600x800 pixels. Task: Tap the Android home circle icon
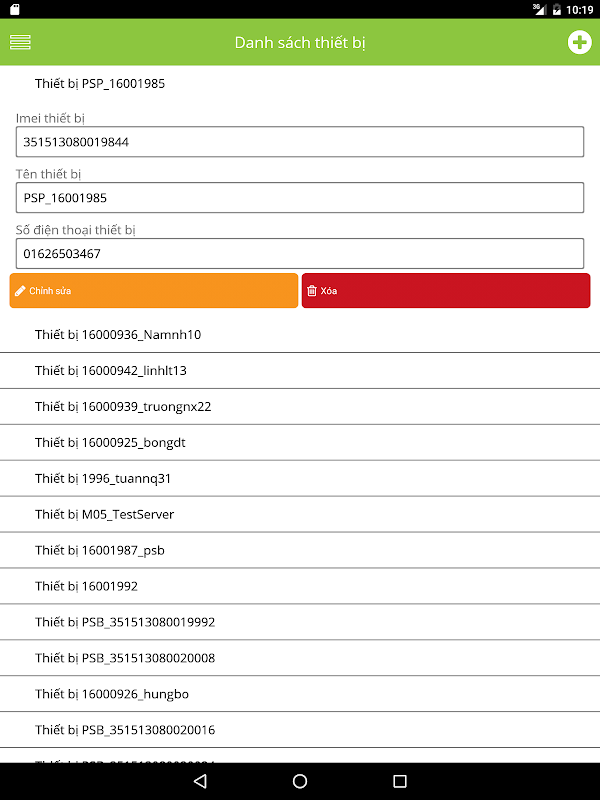point(300,781)
